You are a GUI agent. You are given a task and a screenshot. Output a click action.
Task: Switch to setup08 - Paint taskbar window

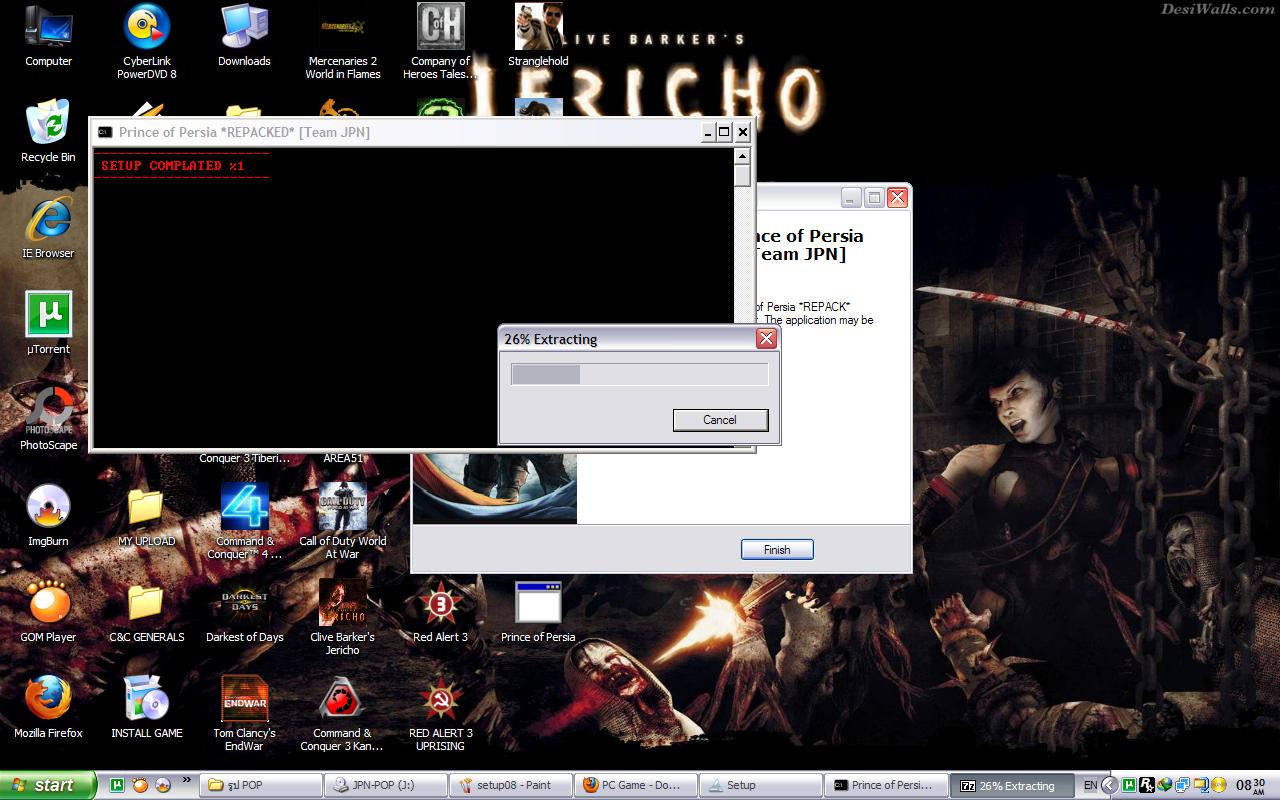510,785
